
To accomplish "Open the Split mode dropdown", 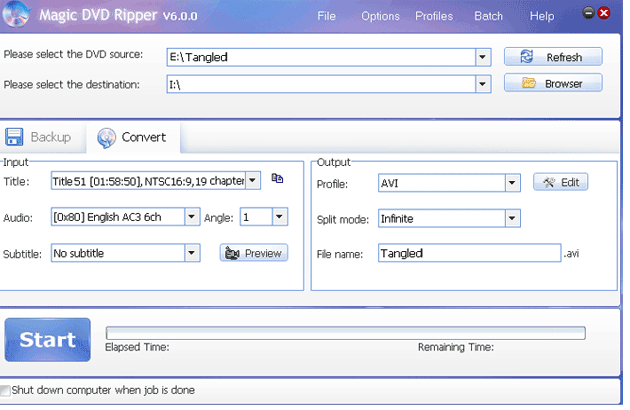I will pos(512,218).
